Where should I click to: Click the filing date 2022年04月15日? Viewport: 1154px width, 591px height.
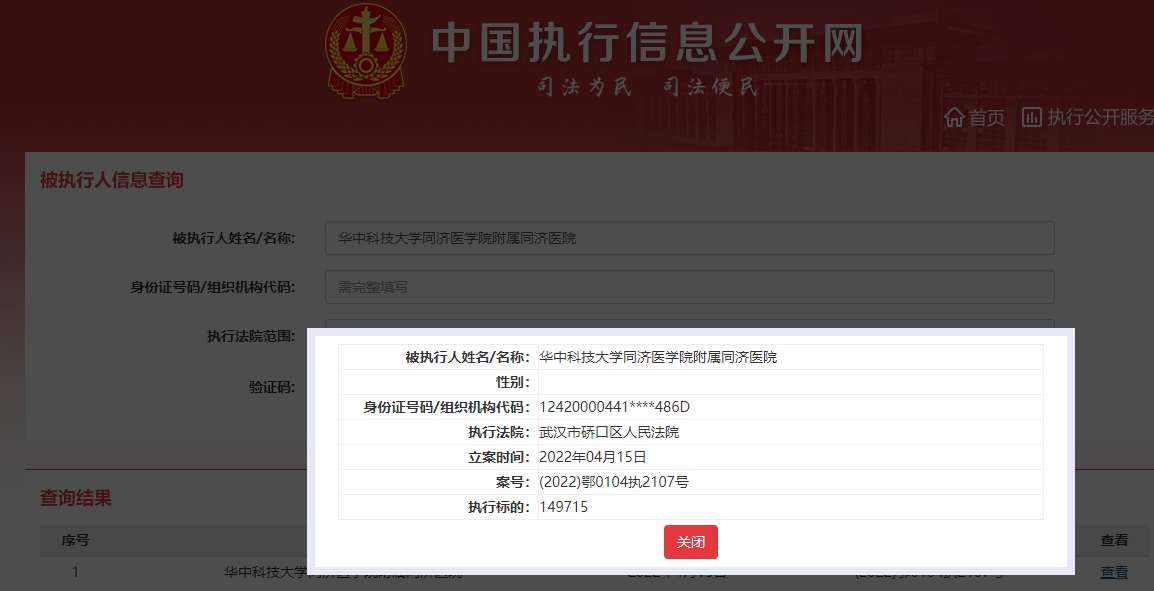pos(592,457)
